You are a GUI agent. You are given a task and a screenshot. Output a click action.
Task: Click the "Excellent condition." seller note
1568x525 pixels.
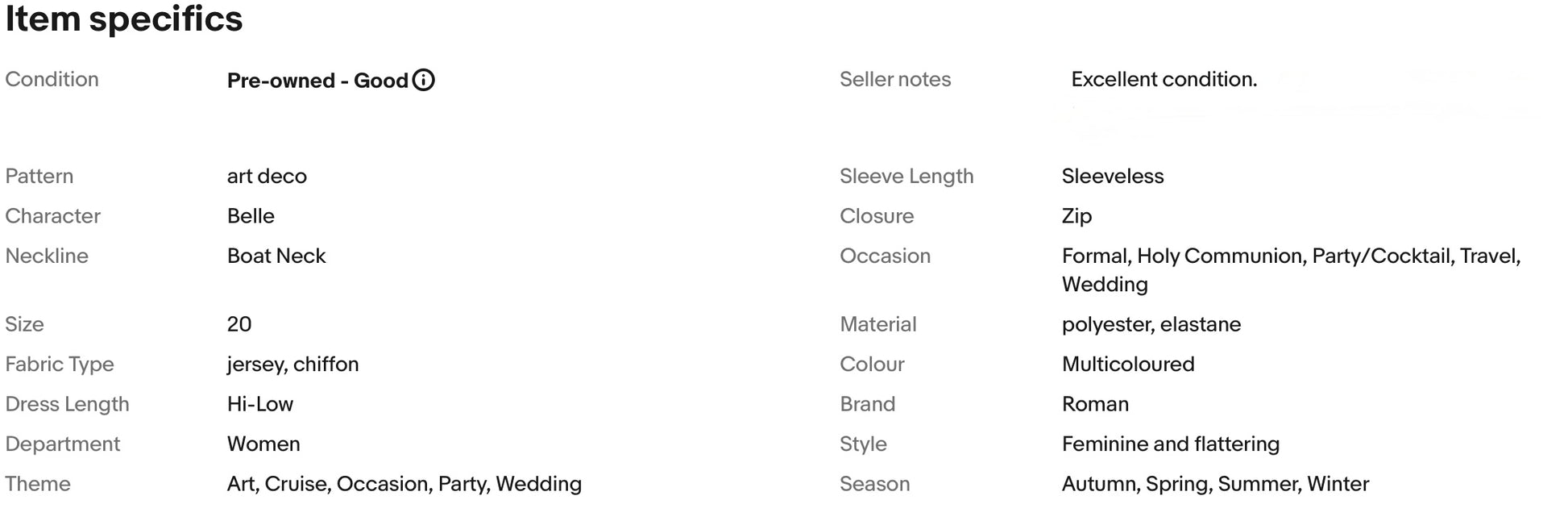point(1164,79)
